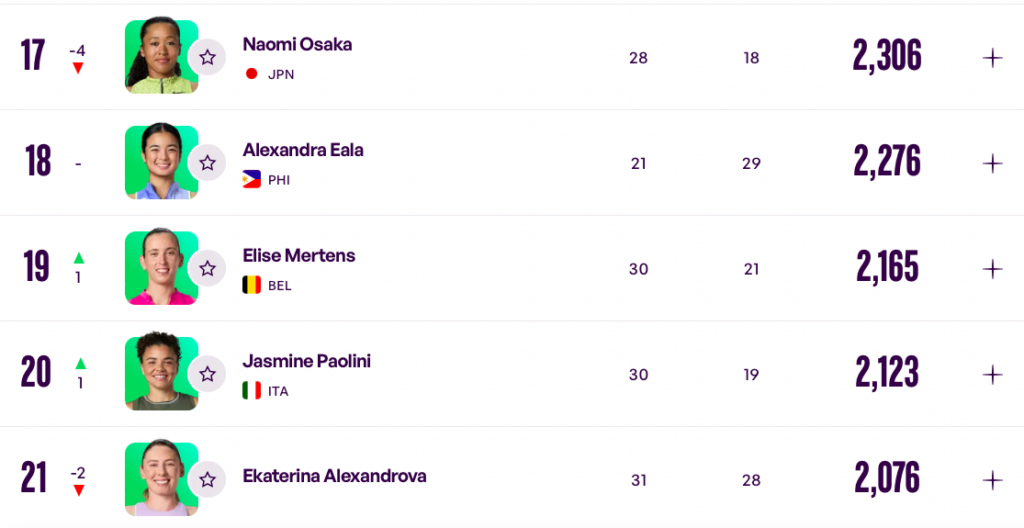
Task: Select the Elise Mertens name link
Action: pos(298,256)
